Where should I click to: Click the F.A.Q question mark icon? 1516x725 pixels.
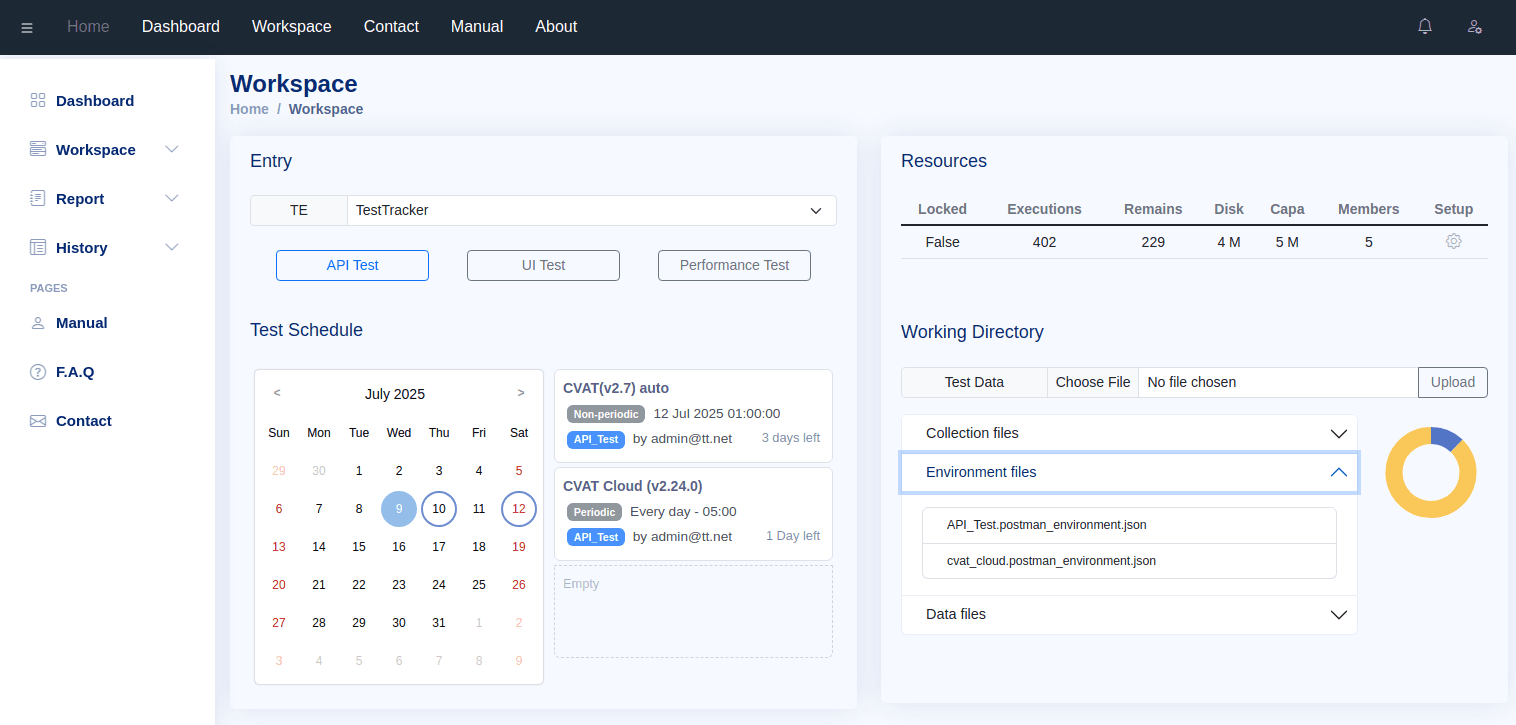pos(38,372)
